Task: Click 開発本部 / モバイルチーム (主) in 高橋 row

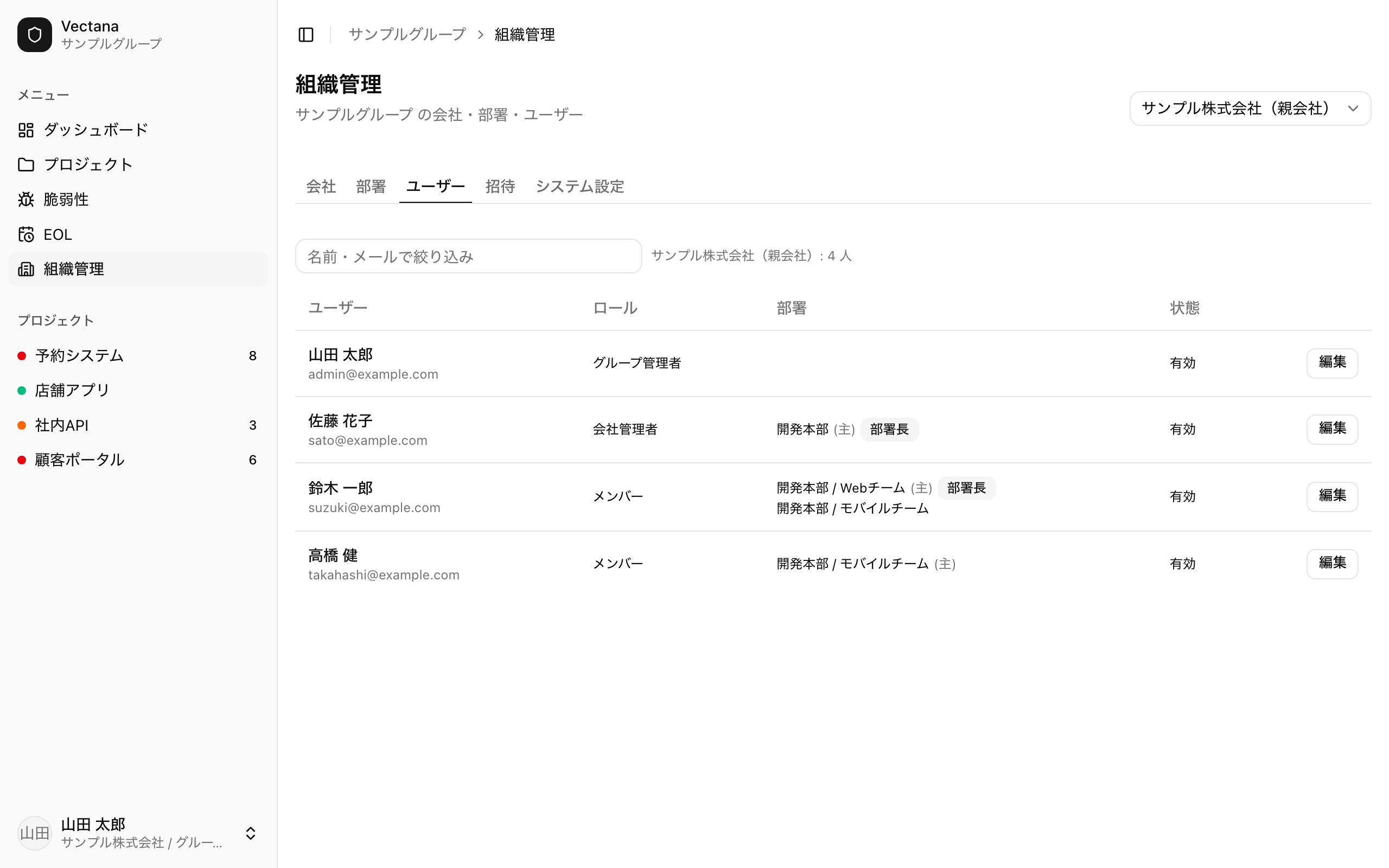Action: click(866, 564)
